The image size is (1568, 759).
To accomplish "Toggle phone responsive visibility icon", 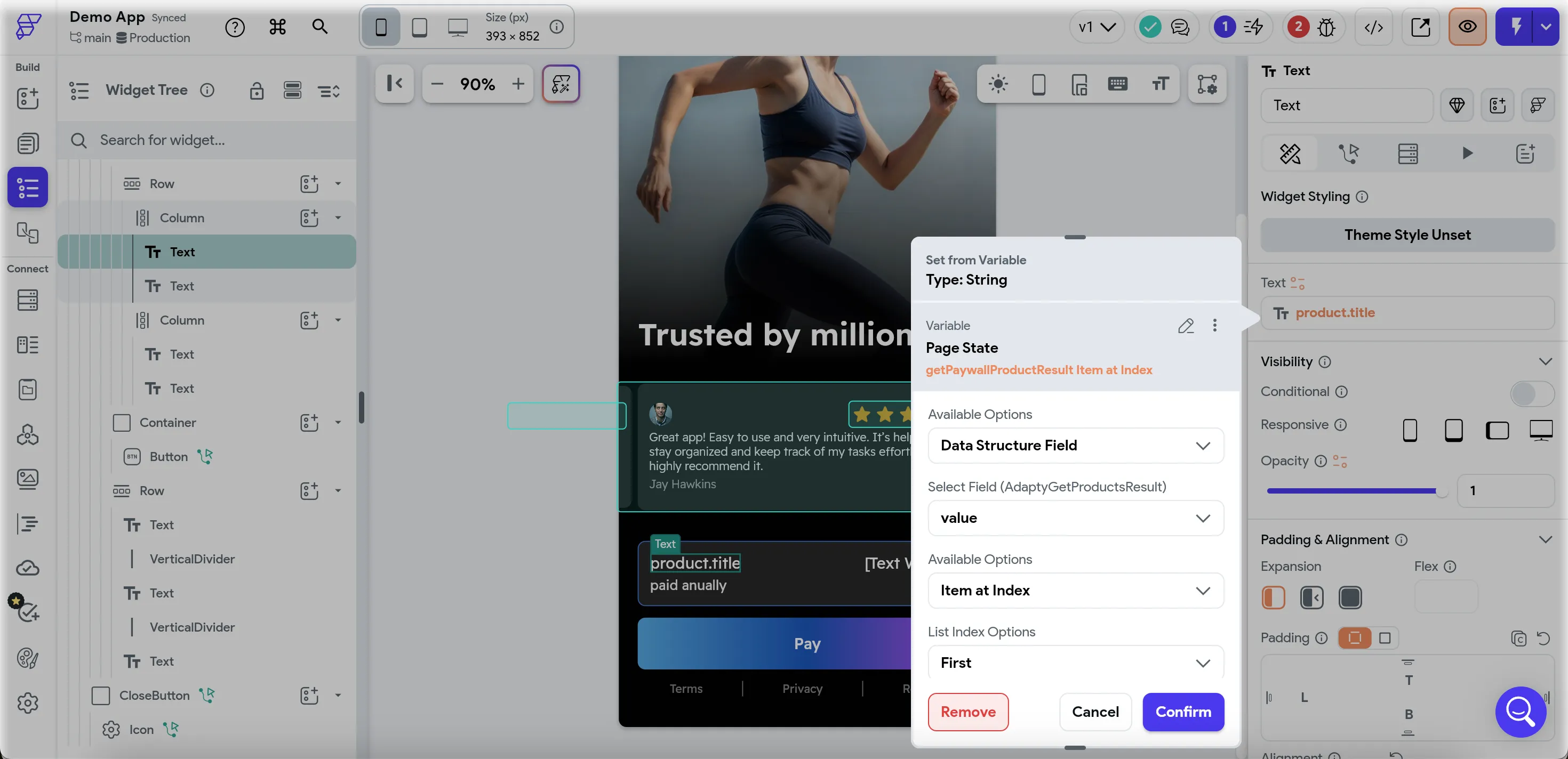I will (1410, 430).
